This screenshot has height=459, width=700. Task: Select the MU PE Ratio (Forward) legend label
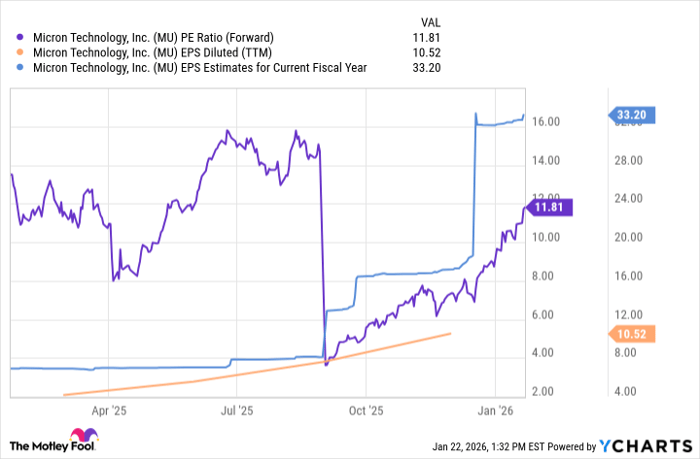coord(153,38)
